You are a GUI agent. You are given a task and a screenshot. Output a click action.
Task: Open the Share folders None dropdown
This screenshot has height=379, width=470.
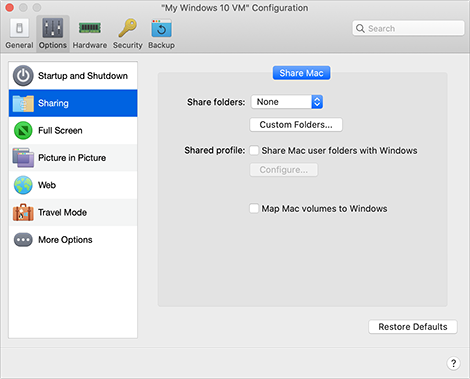click(x=287, y=102)
